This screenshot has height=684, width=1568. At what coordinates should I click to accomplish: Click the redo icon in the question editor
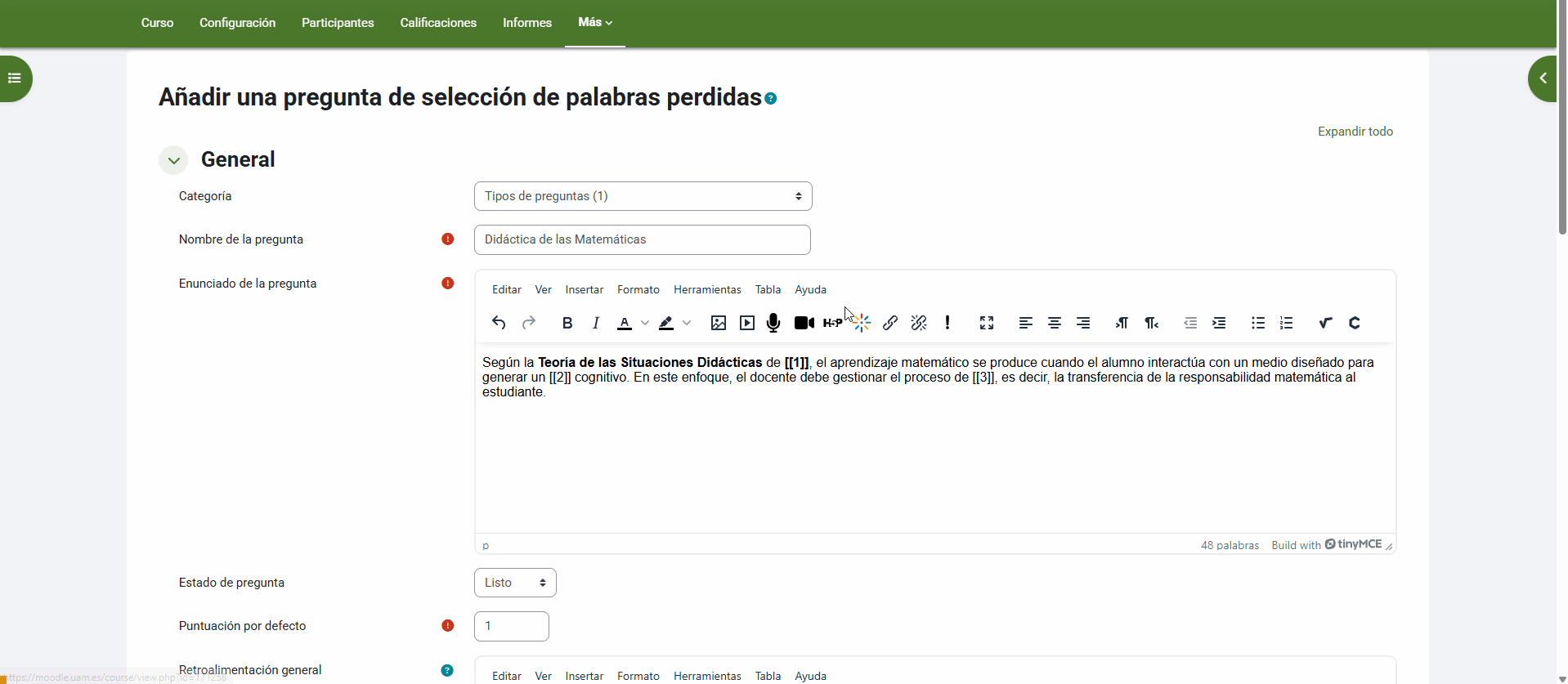coord(529,323)
